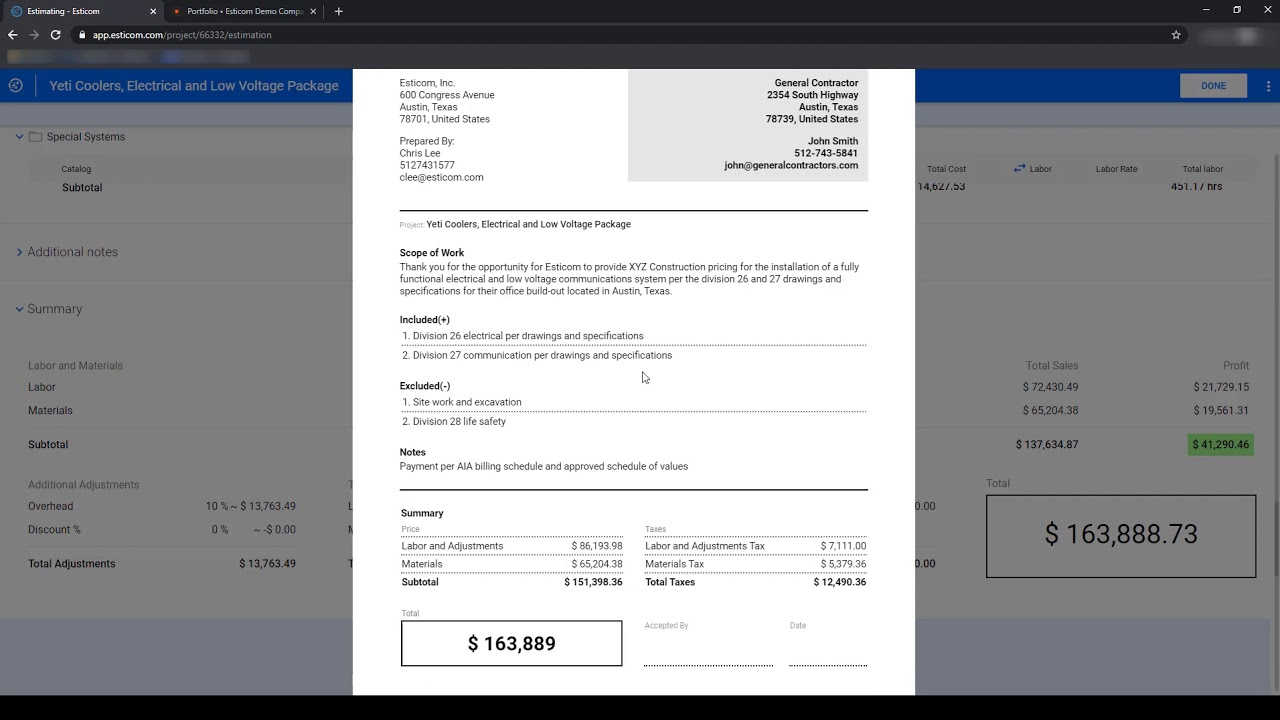Click the john@generalcontractors.com email

pyautogui.click(x=791, y=166)
